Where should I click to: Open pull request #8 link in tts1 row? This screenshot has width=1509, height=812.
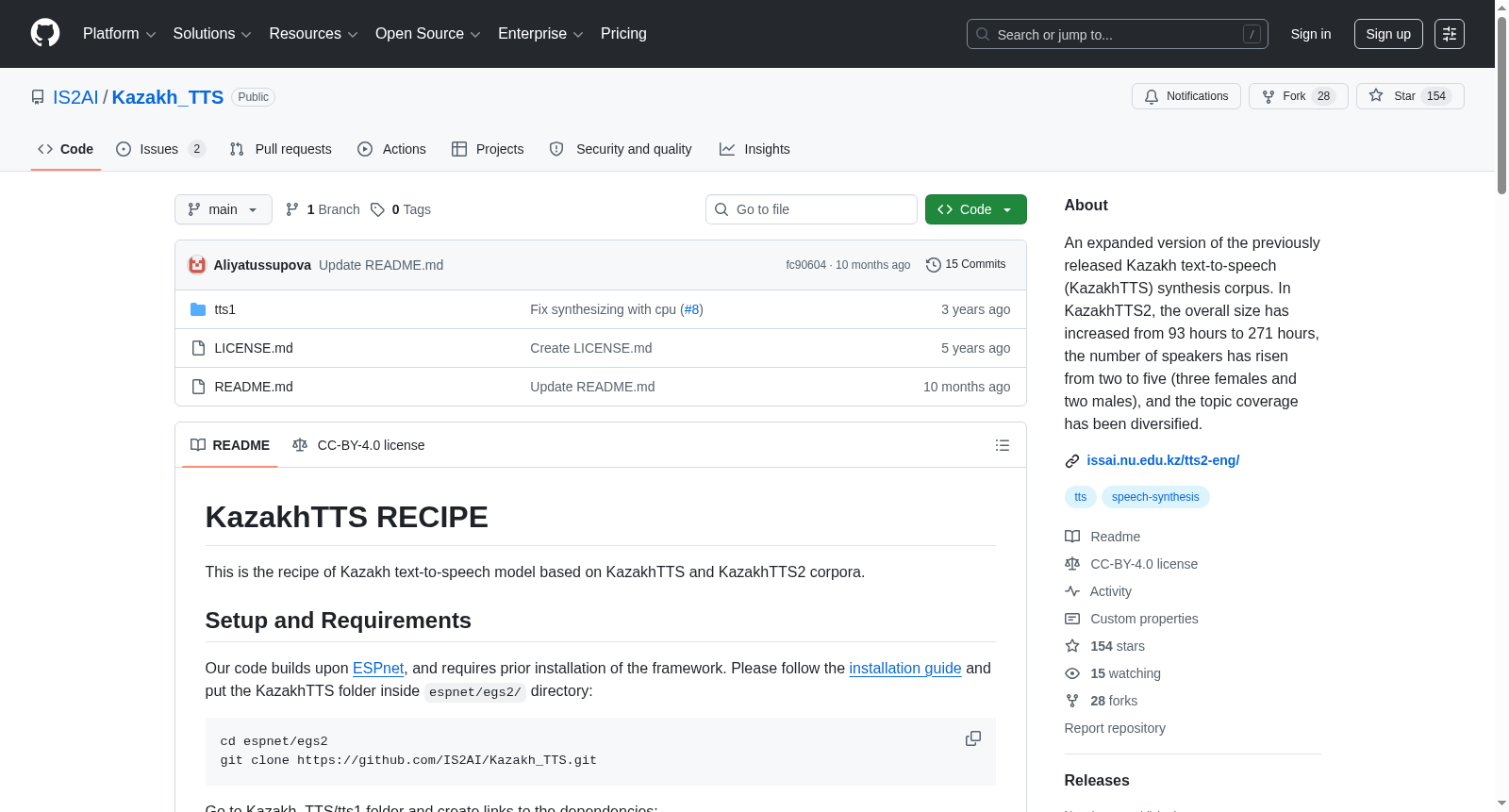pos(691,309)
